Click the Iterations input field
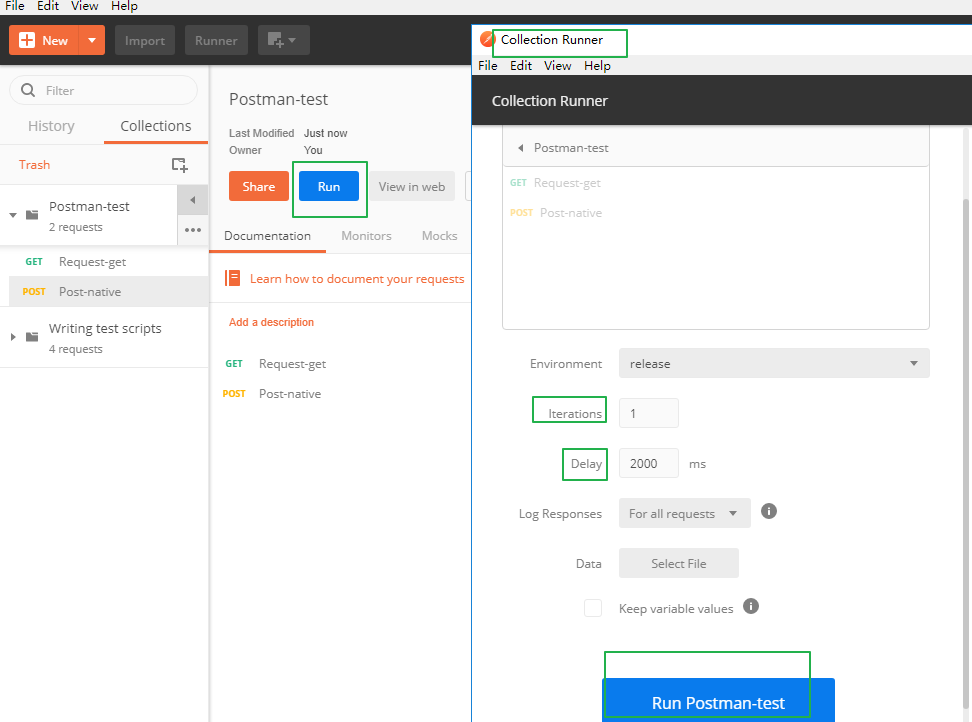Viewport: 972px width, 722px height. point(648,413)
